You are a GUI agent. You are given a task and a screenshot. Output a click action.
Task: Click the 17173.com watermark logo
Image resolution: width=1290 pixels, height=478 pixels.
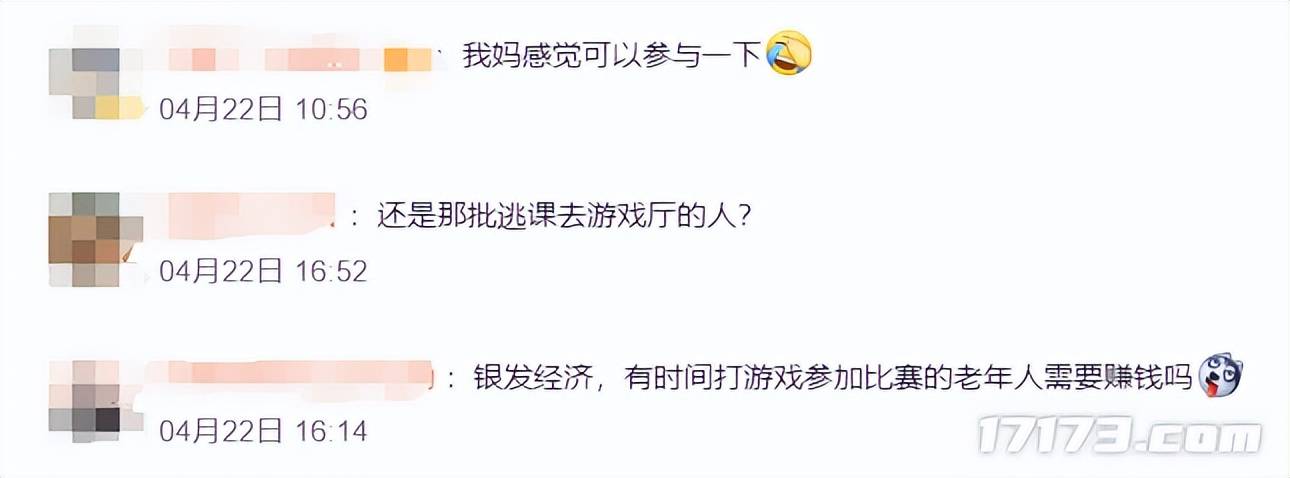pyautogui.click(x=1119, y=437)
